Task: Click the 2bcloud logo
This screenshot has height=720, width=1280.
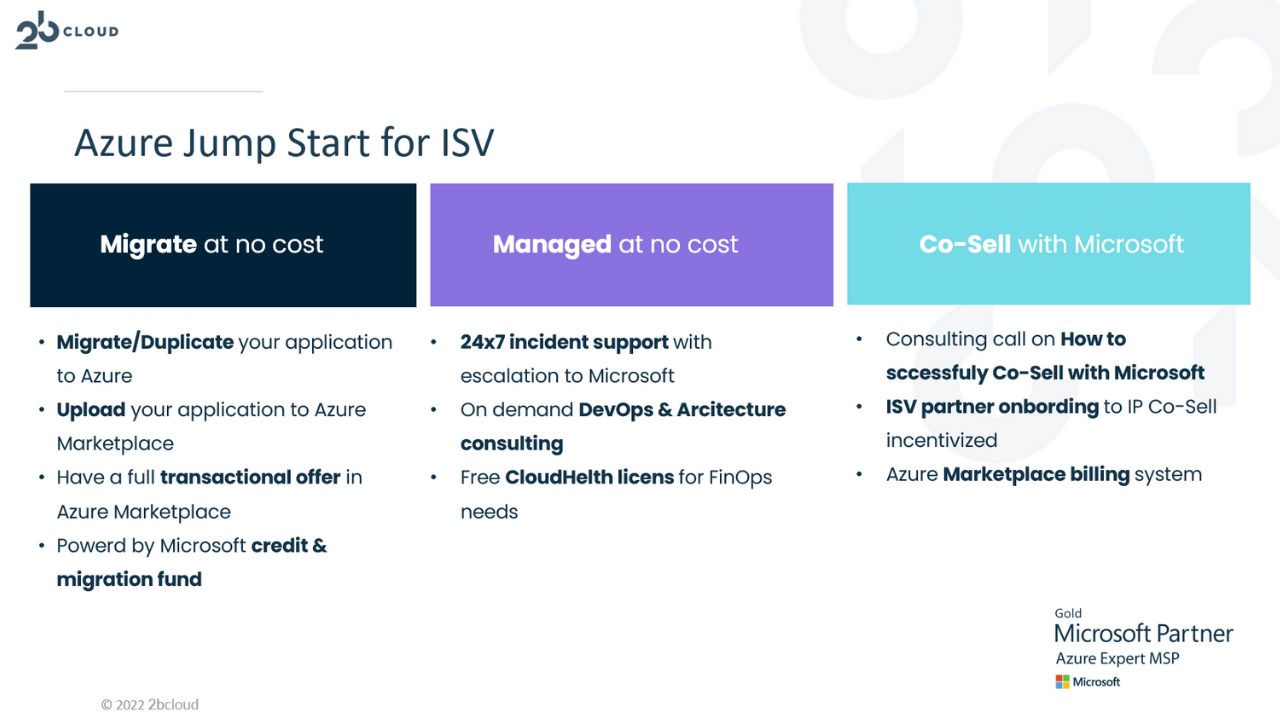Action: (66, 31)
